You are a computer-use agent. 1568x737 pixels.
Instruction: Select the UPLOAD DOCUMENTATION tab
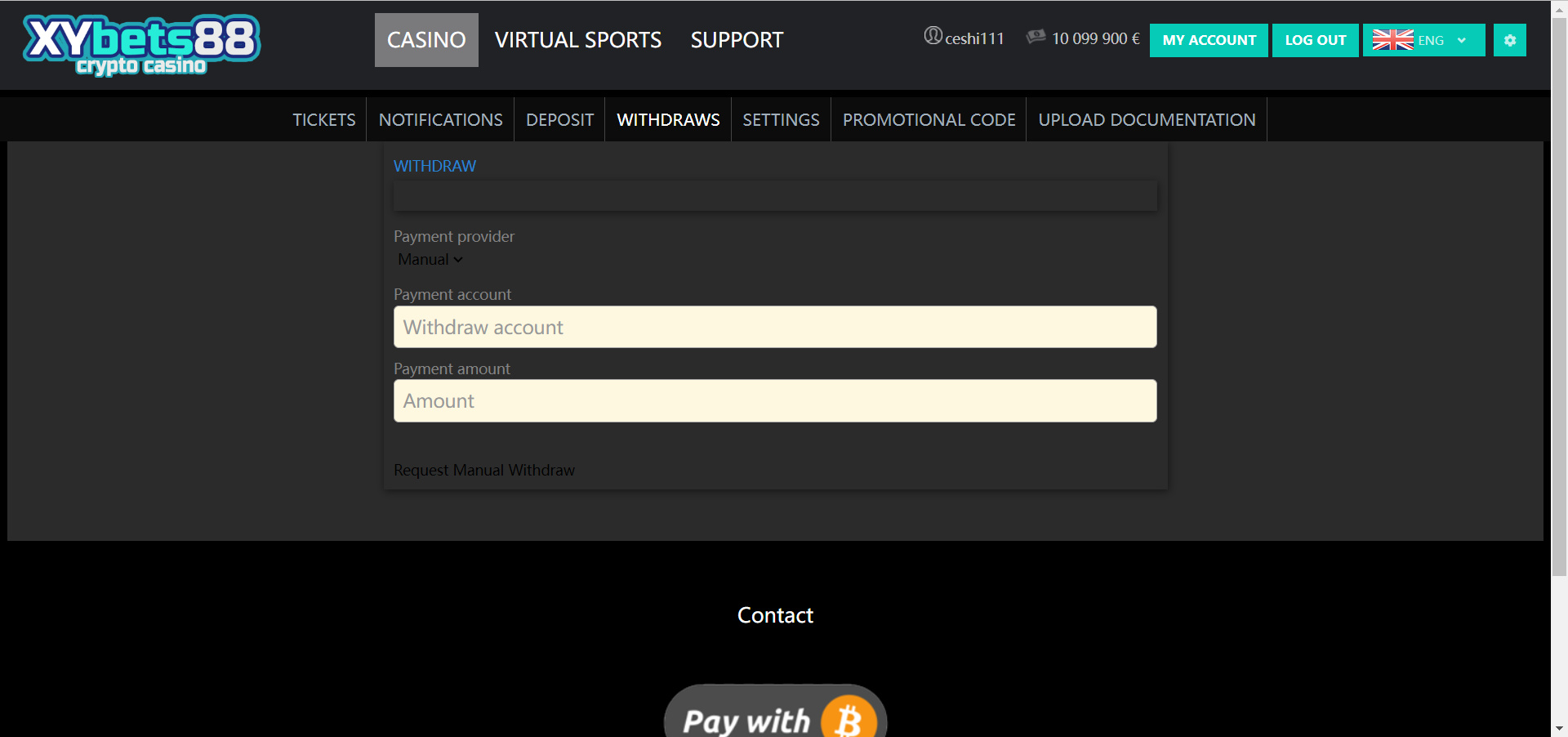1147,120
